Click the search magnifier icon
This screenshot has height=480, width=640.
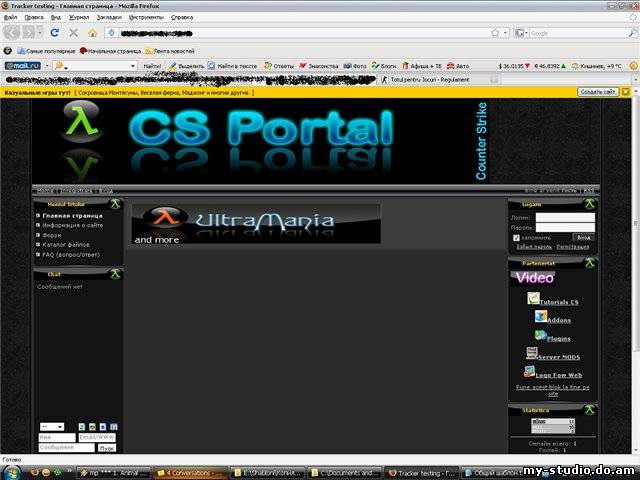point(632,33)
